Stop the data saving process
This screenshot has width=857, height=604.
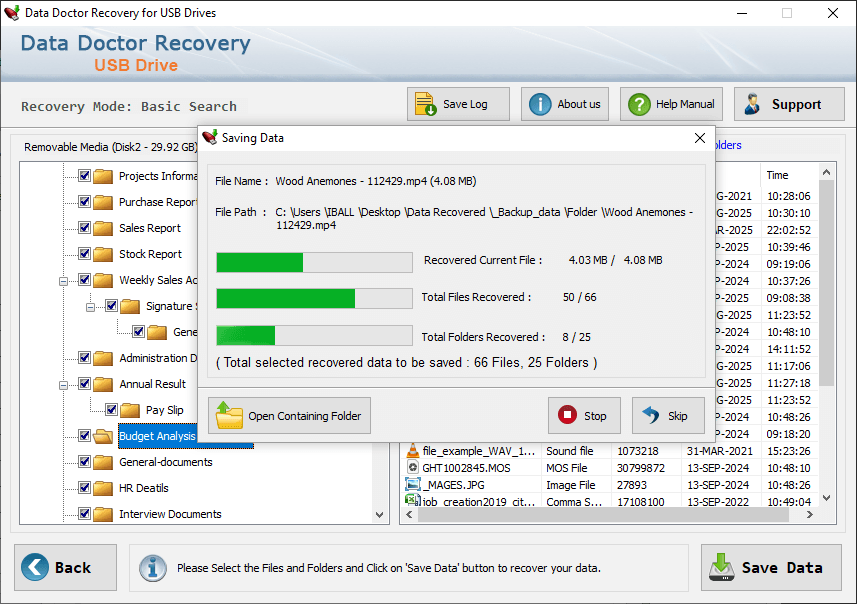[x=584, y=415]
